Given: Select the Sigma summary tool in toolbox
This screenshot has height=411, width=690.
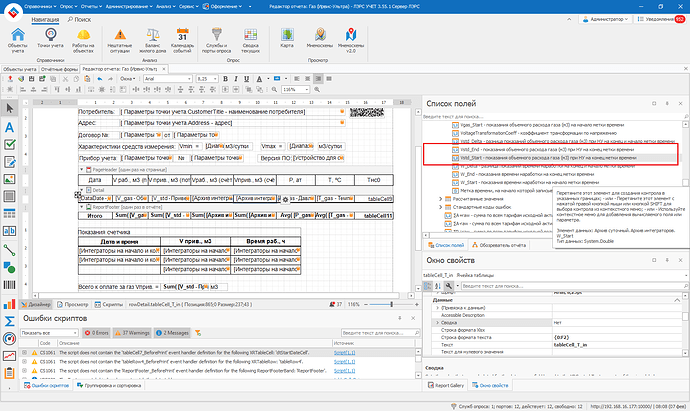Looking at the screenshot, I should pyautogui.click(x=9, y=321).
